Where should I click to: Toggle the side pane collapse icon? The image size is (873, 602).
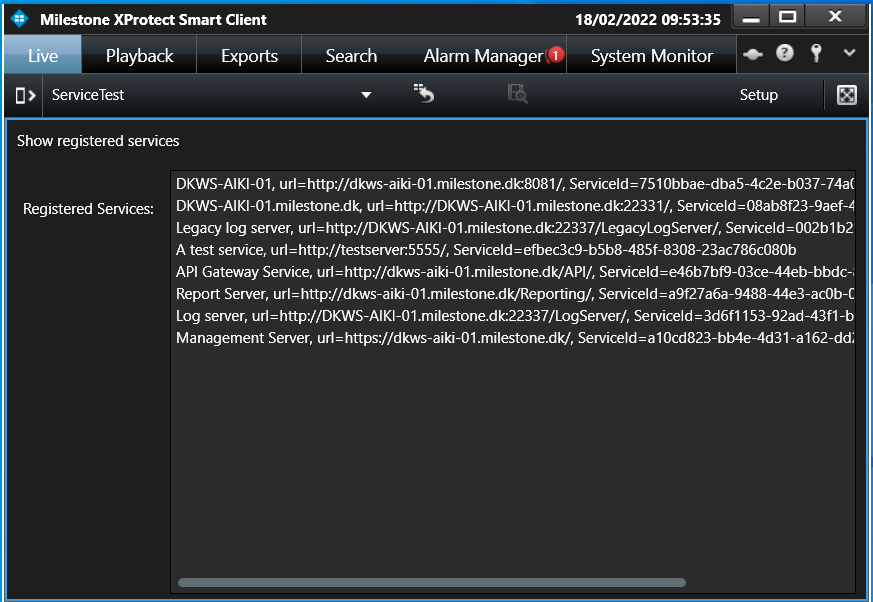click(x=25, y=95)
